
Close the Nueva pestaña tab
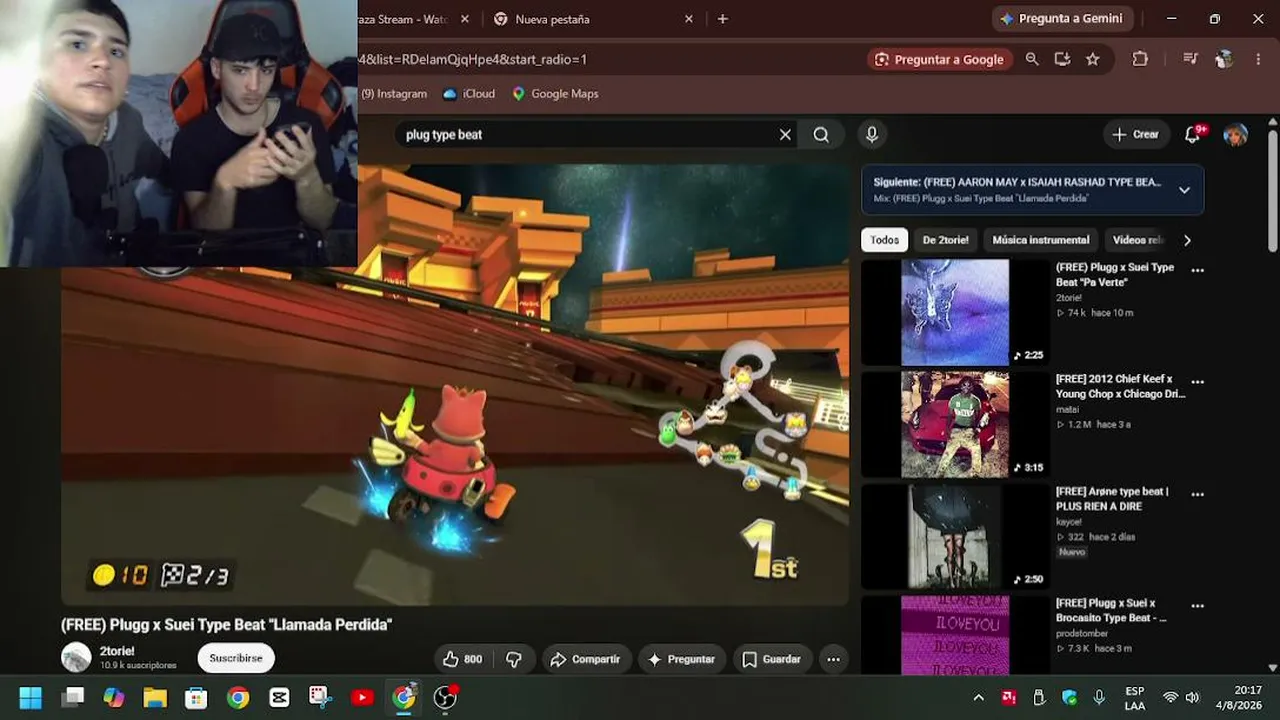(x=688, y=19)
